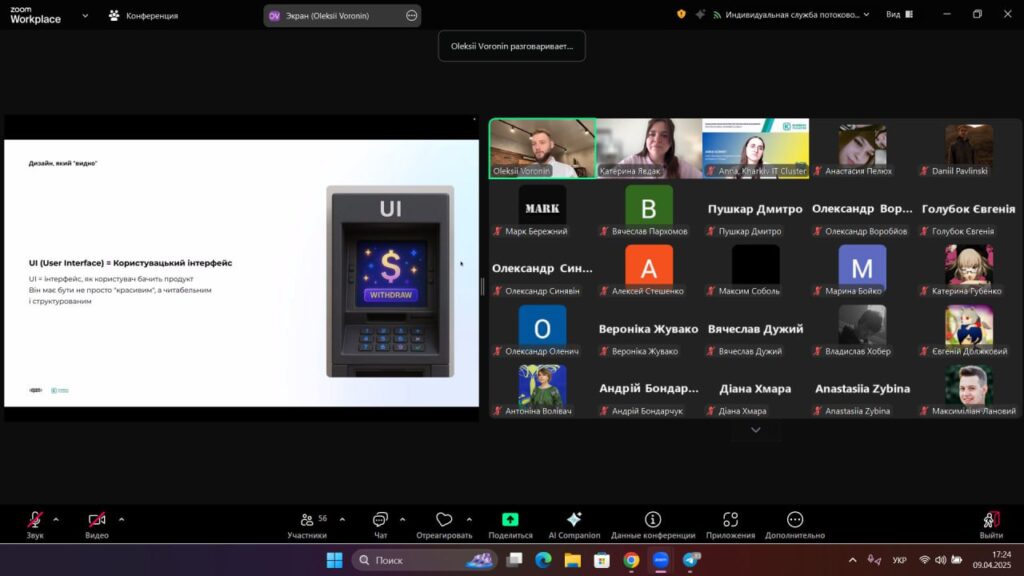Open the battery tray icon

(957, 560)
